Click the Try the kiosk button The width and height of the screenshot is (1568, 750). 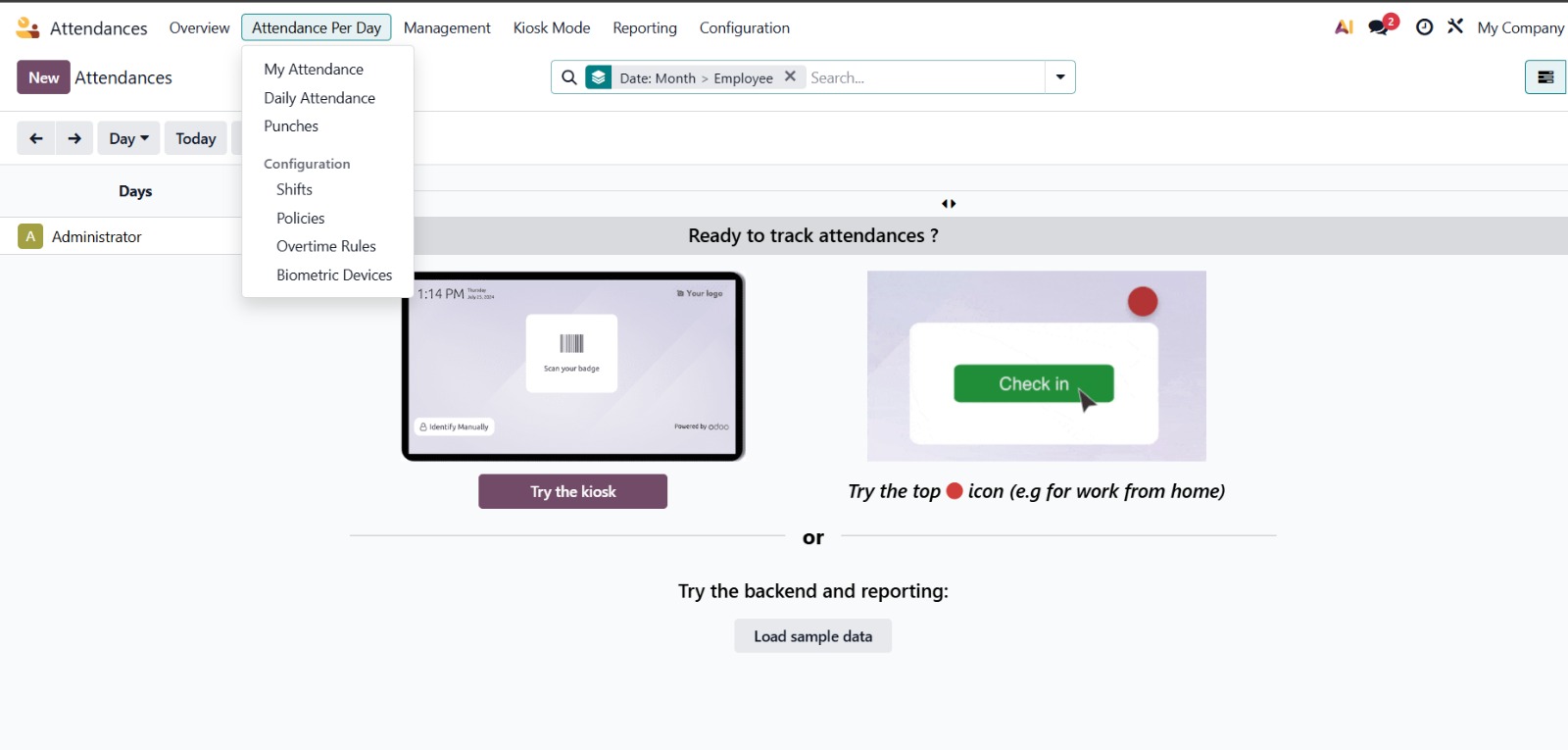click(x=572, y=491)
